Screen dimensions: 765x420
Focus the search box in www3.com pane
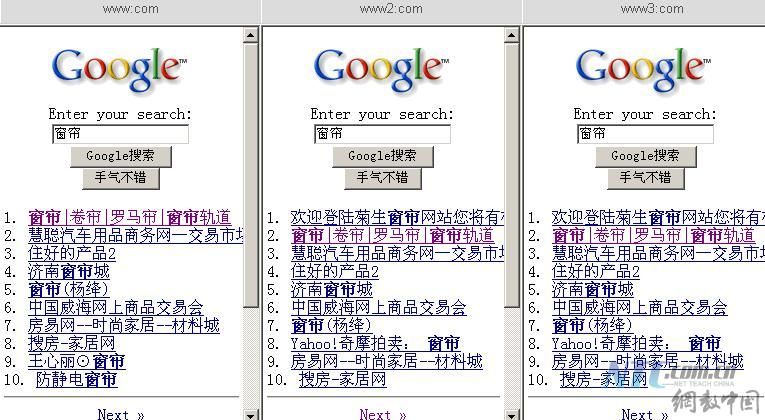(645, 134)
